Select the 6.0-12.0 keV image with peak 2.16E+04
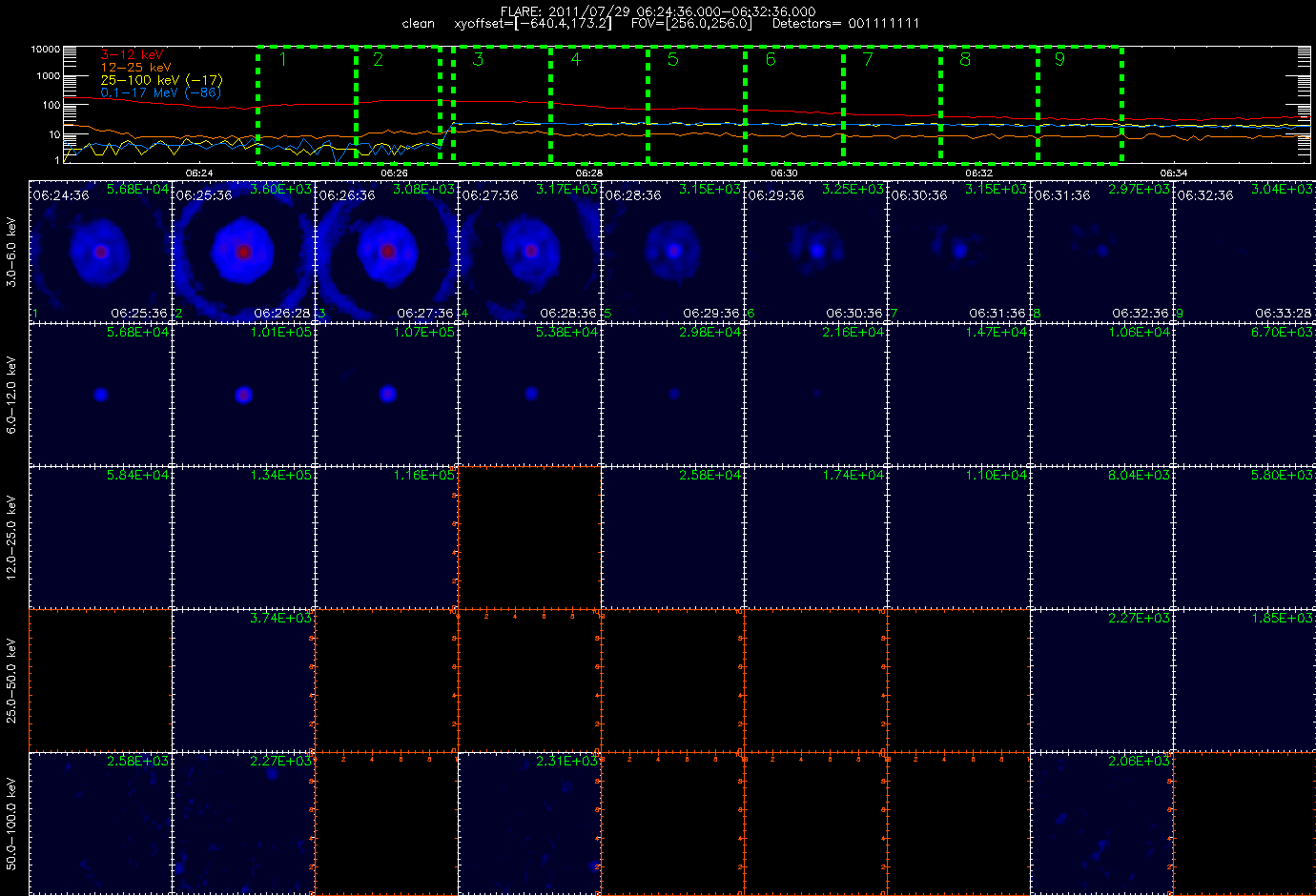The height and width of the screenshot is (896, 1316). (x=815, y=395)
